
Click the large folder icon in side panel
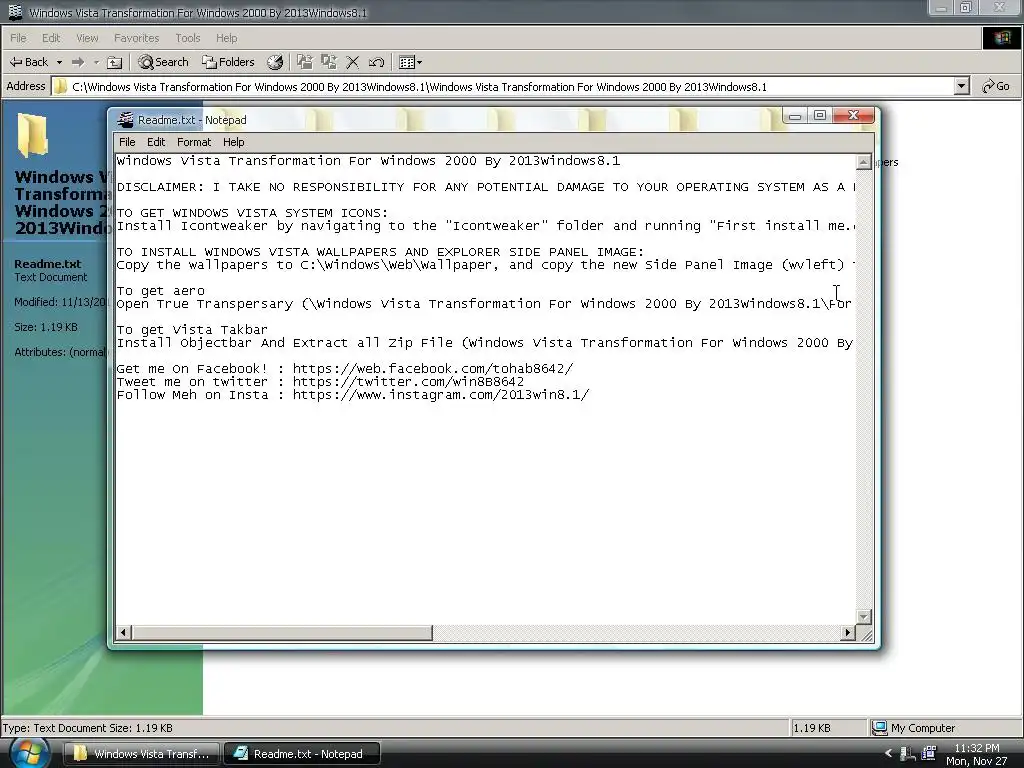pos(33,135)
